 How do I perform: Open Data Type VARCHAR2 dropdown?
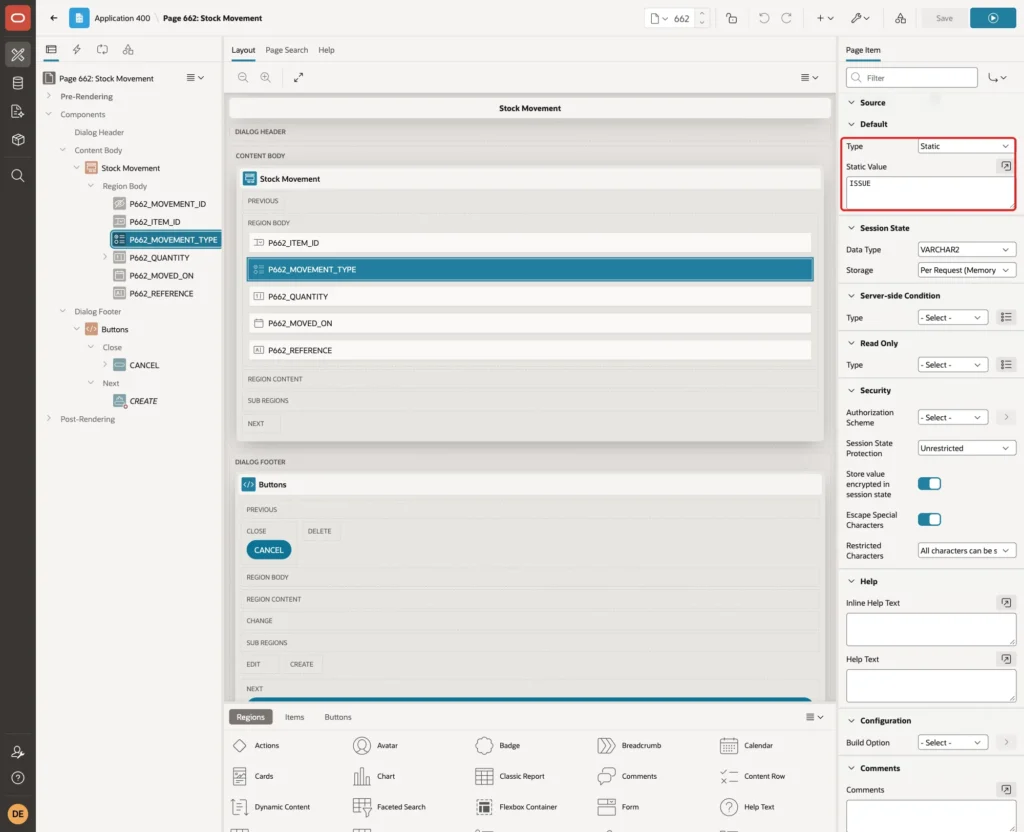[x=965, y=249]
